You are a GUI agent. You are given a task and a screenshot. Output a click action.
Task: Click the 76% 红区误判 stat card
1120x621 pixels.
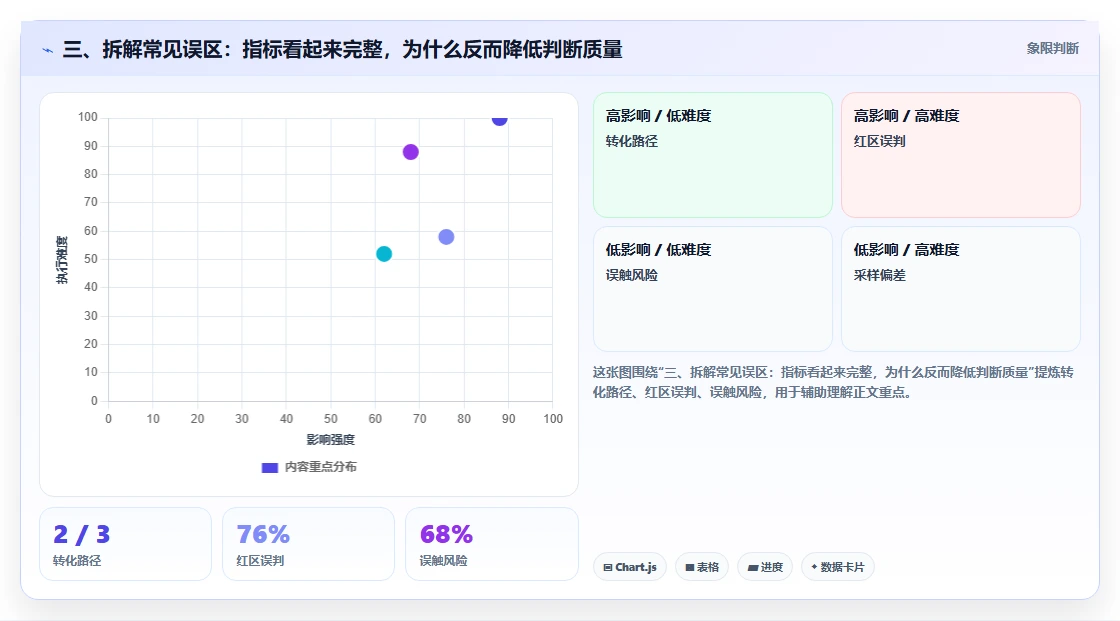[309, 544]
